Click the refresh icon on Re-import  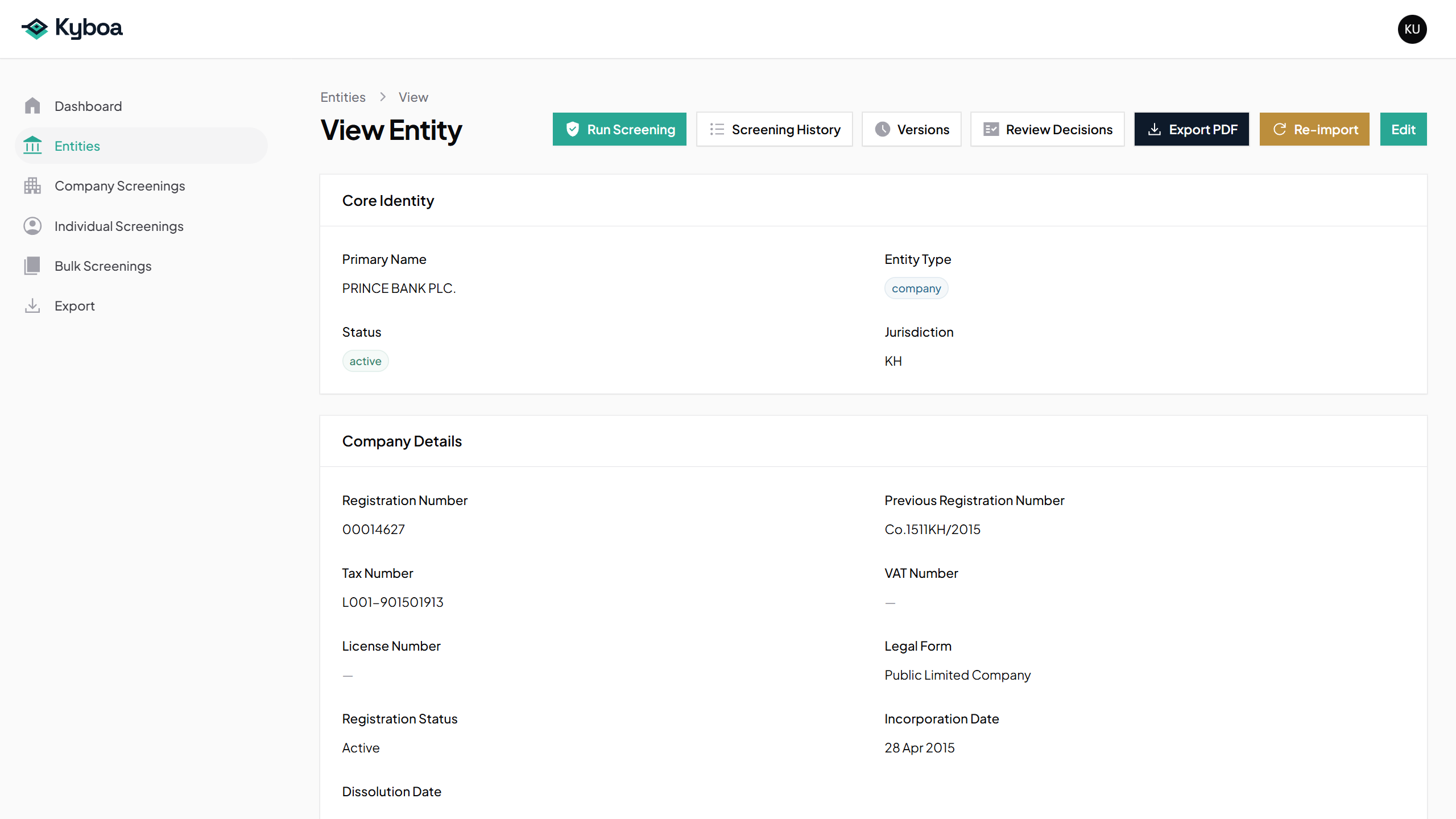(x=1280, y=129)
